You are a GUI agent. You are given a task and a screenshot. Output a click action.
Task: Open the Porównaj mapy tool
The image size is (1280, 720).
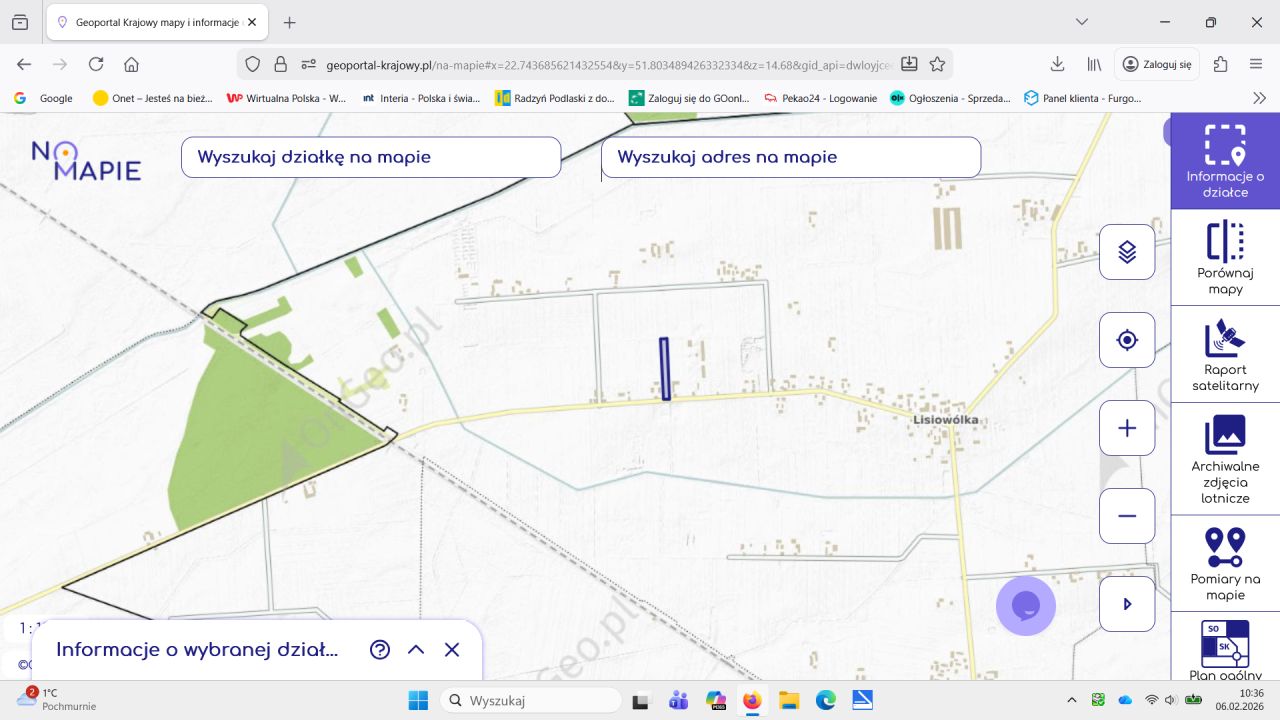pyautogui.click(x=1225, y=258)
